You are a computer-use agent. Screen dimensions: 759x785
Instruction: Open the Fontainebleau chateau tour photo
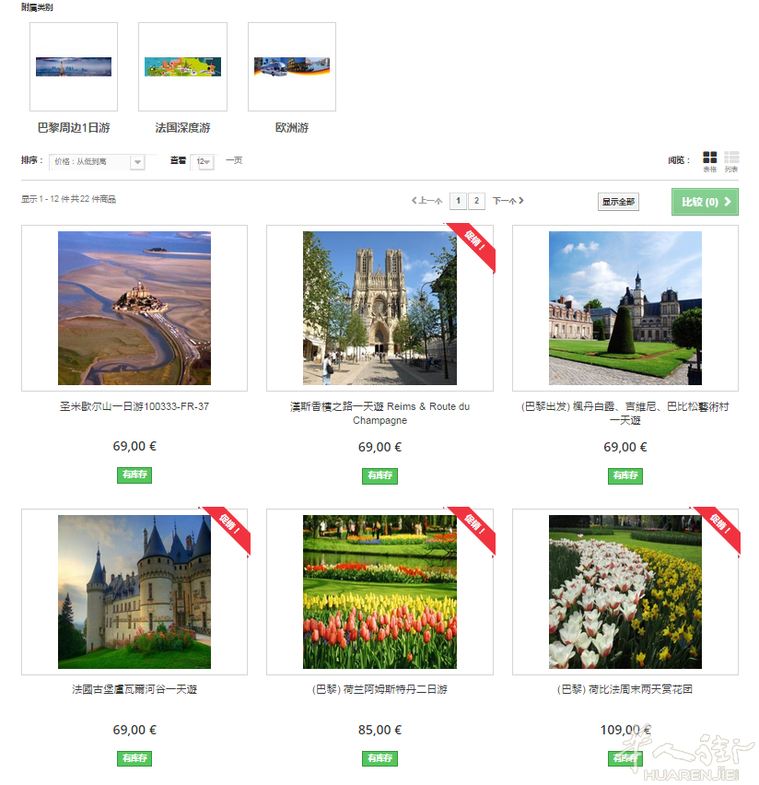pos(625,308)
